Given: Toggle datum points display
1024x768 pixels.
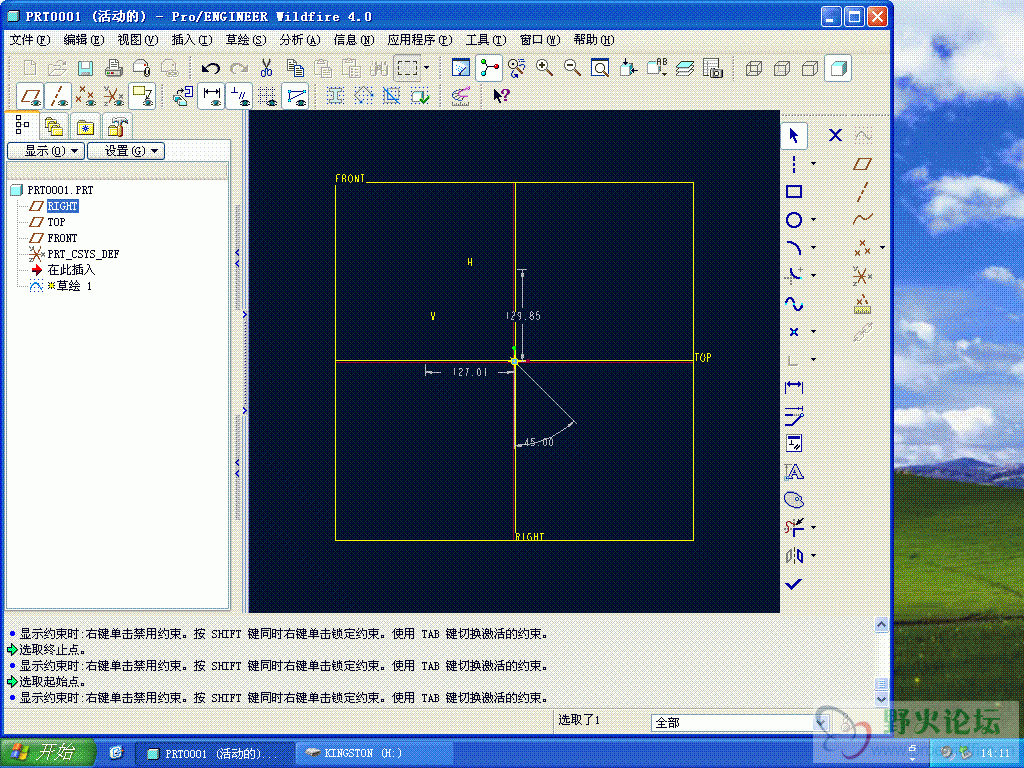Looking at the screenshot, I should [x=86, y=96].
